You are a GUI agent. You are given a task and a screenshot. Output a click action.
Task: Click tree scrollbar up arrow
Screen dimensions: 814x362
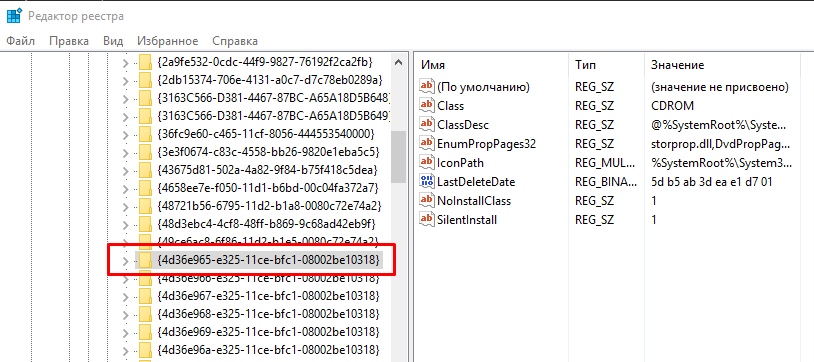coord(398,62)
